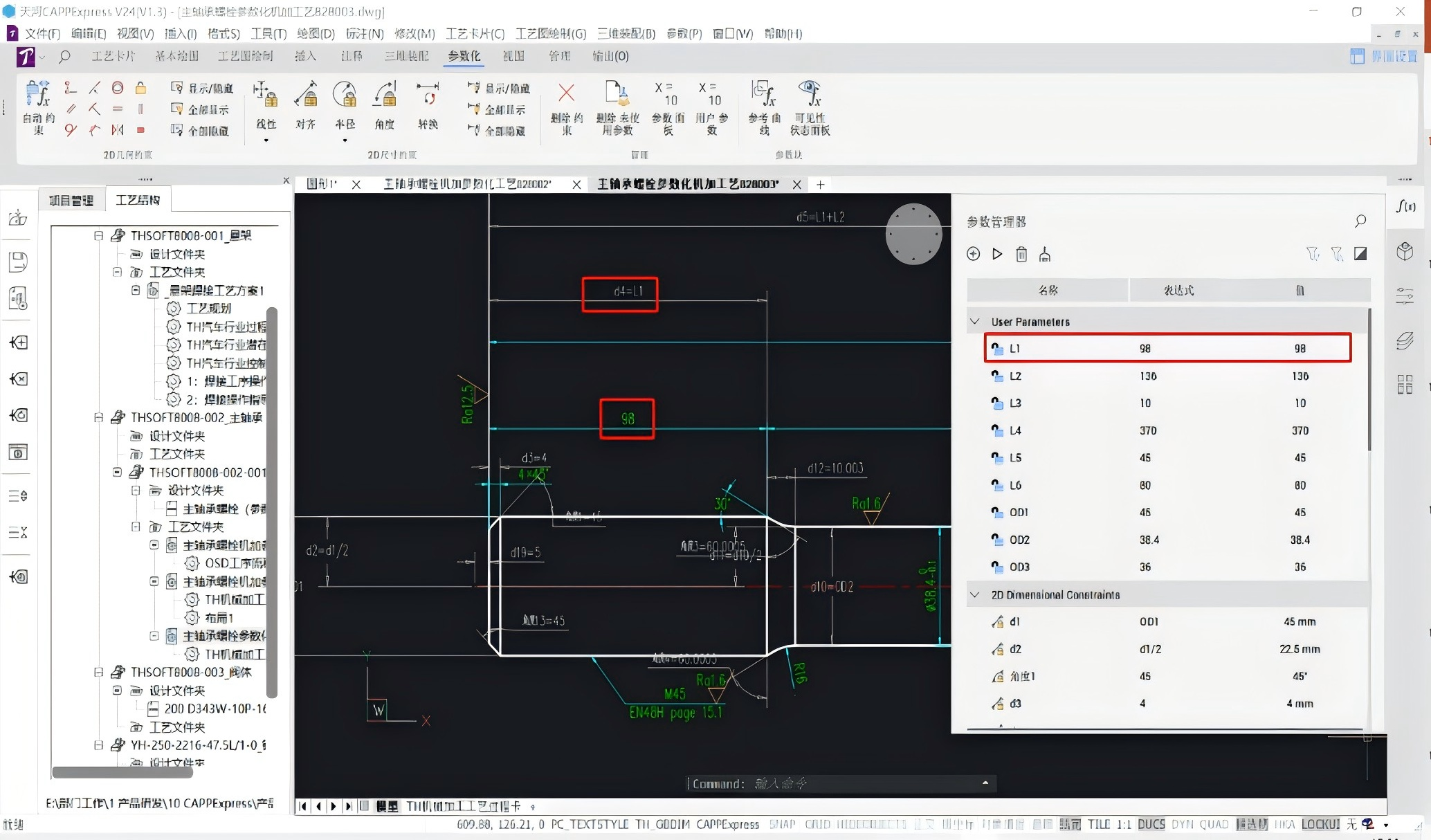Click the reference curve fx icon
This screenshot has height=840, width=1431.
pos(764,93)
